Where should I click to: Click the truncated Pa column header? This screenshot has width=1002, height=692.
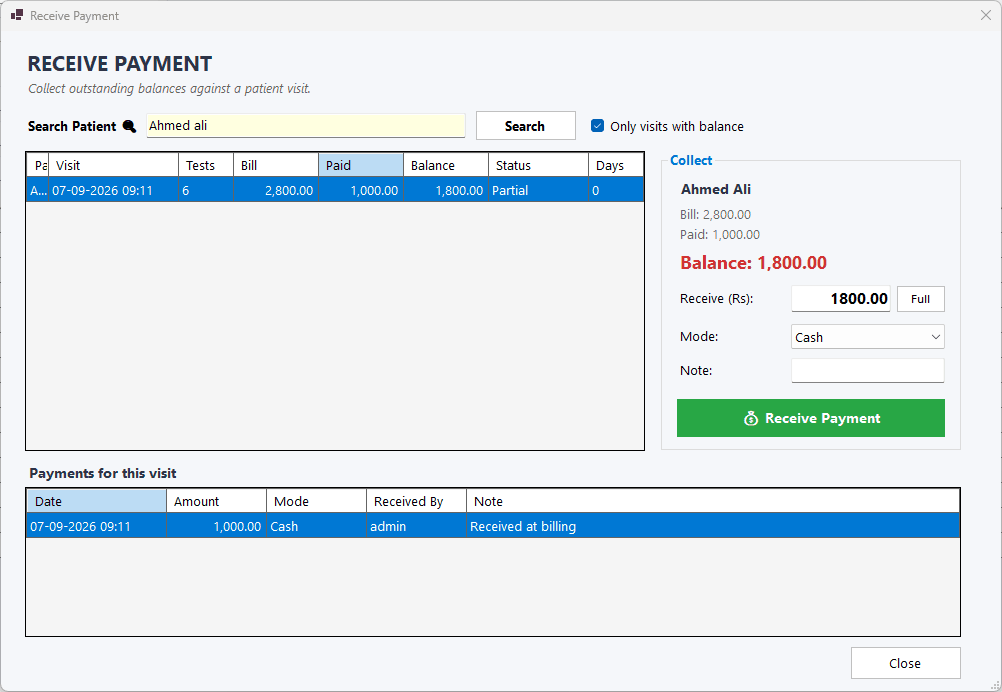click(x=38, y=165)
